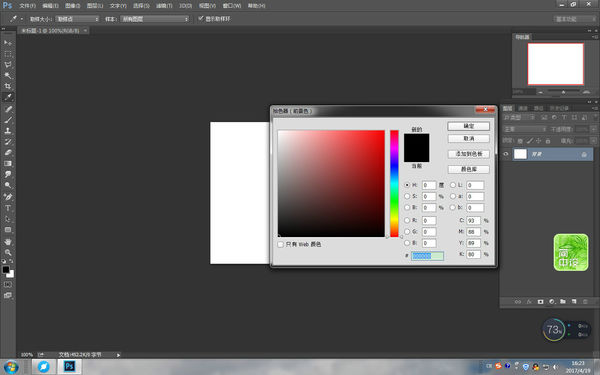Select the S (saturation) radio button
The width and height of the screenshot is (600, 375).
407,196
